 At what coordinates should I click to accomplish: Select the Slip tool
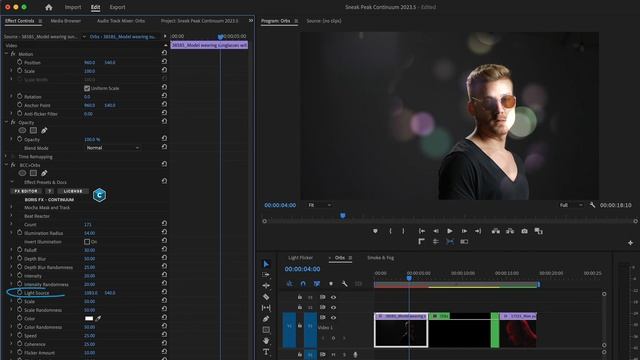(266, 307)
